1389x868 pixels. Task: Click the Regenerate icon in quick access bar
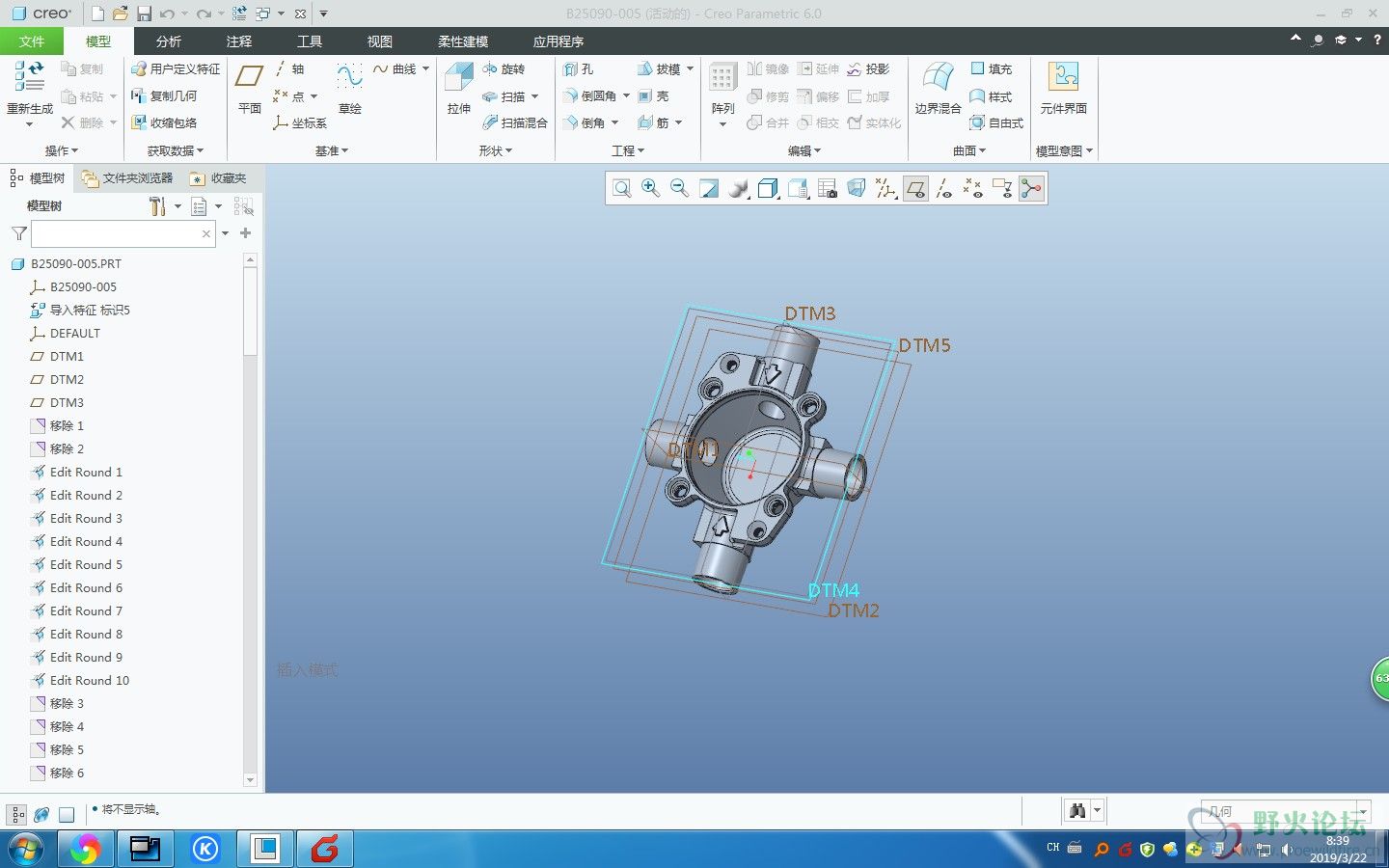click(x=239, y=14)
